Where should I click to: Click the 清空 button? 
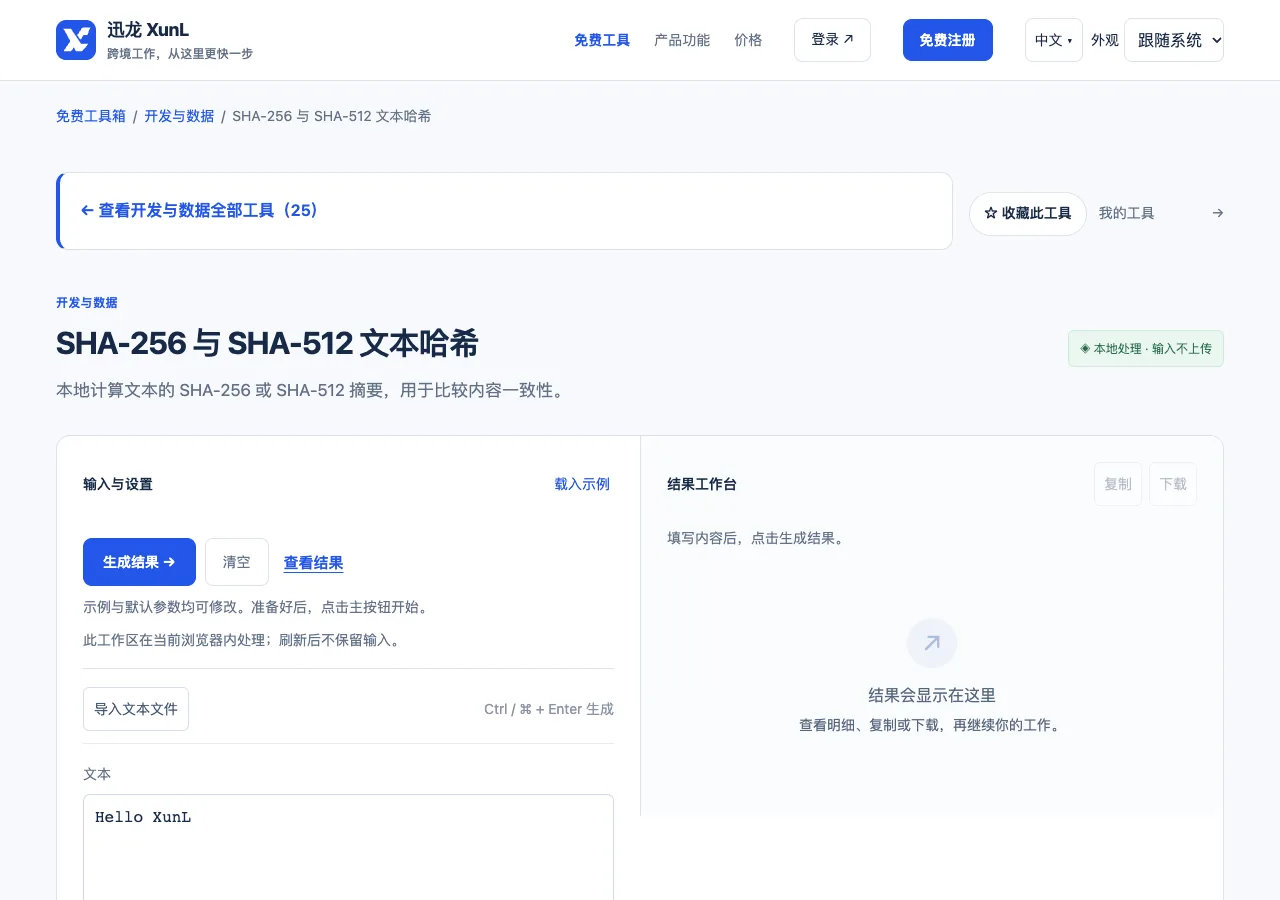coord(237,562)
